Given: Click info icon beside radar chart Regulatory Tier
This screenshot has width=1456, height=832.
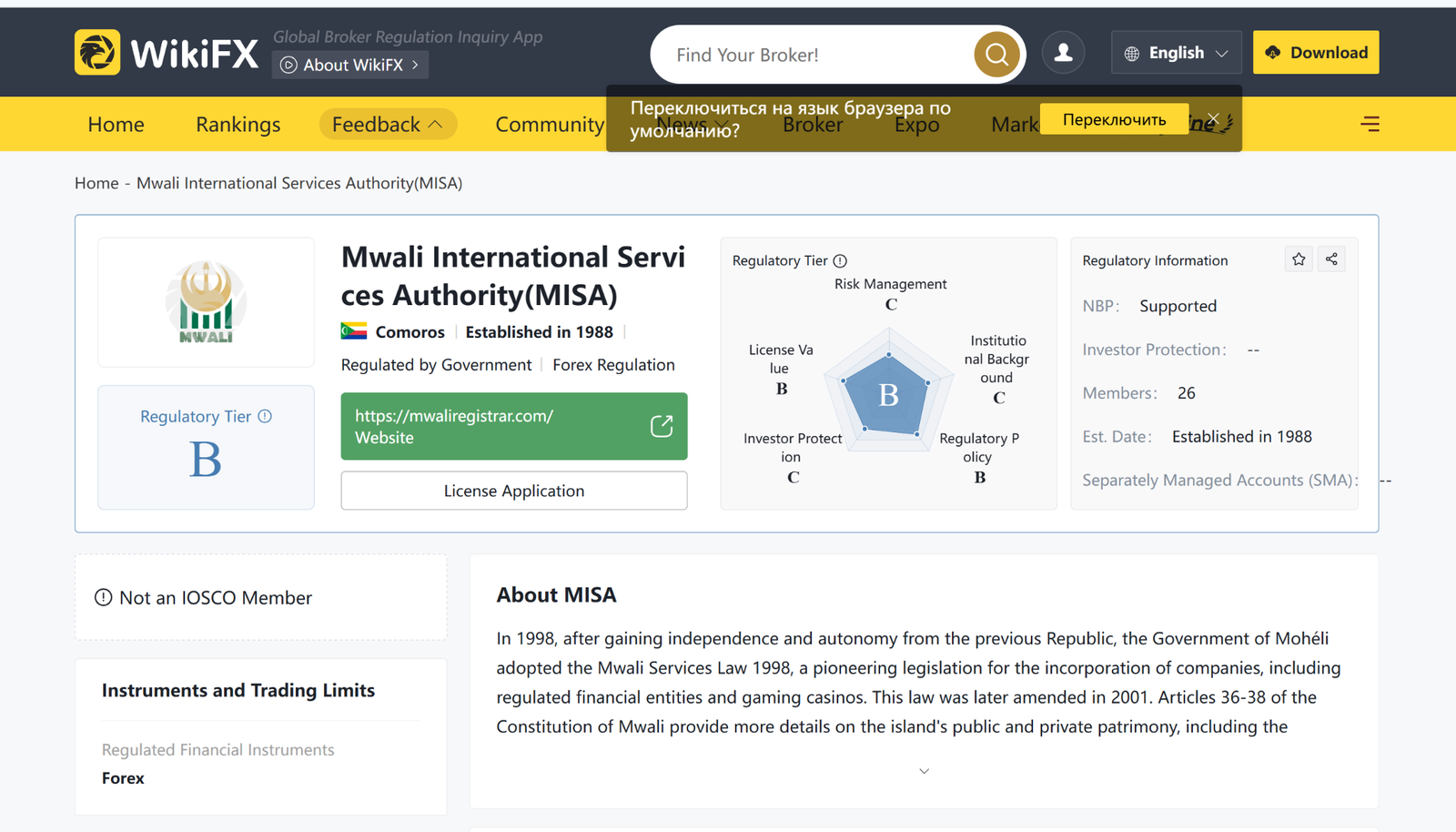Looking at the screenshot, I should (x=840, y=261).
